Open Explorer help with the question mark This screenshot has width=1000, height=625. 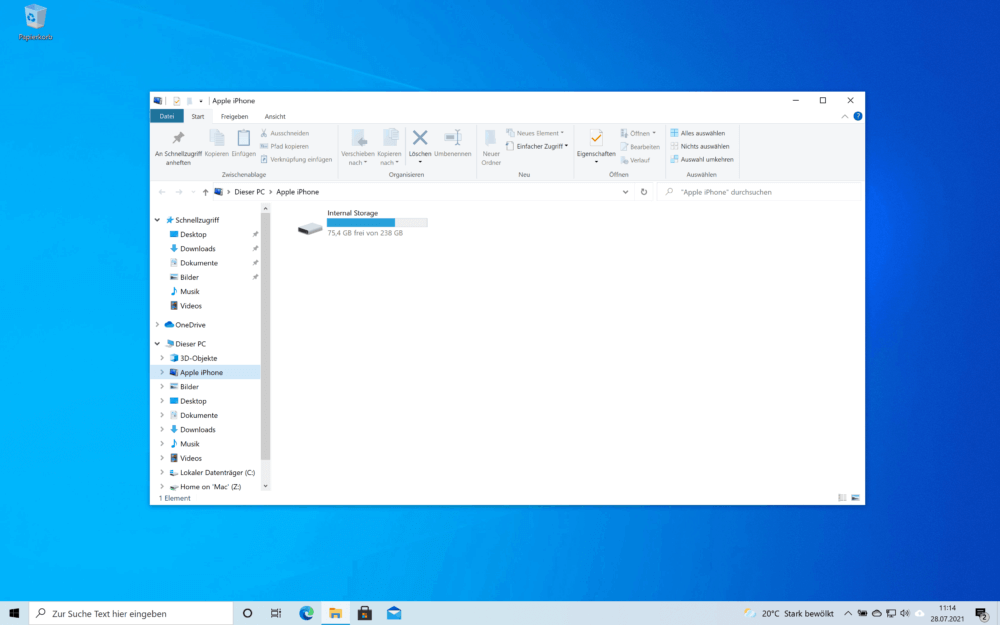click(858, 116)
